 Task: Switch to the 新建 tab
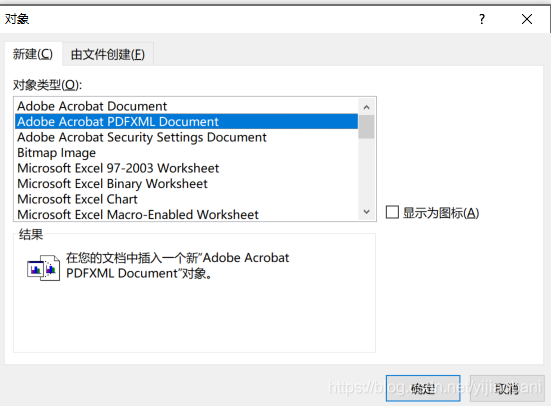(x=33, y=54)
